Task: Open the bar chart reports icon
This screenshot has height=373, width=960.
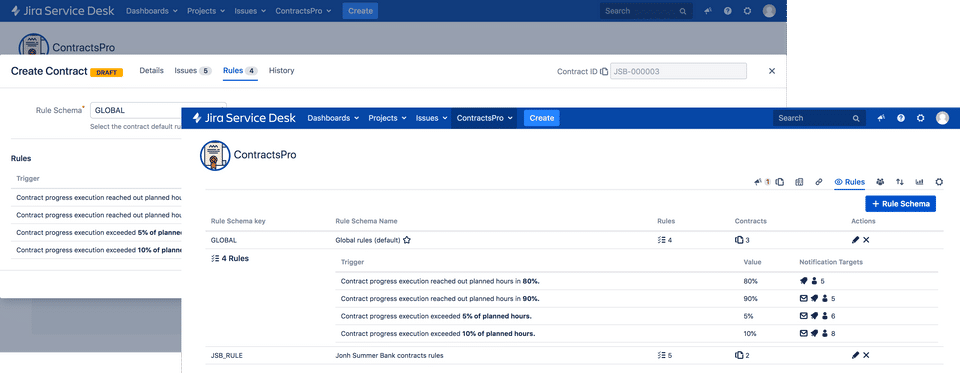Action: [x=919, y=181]
